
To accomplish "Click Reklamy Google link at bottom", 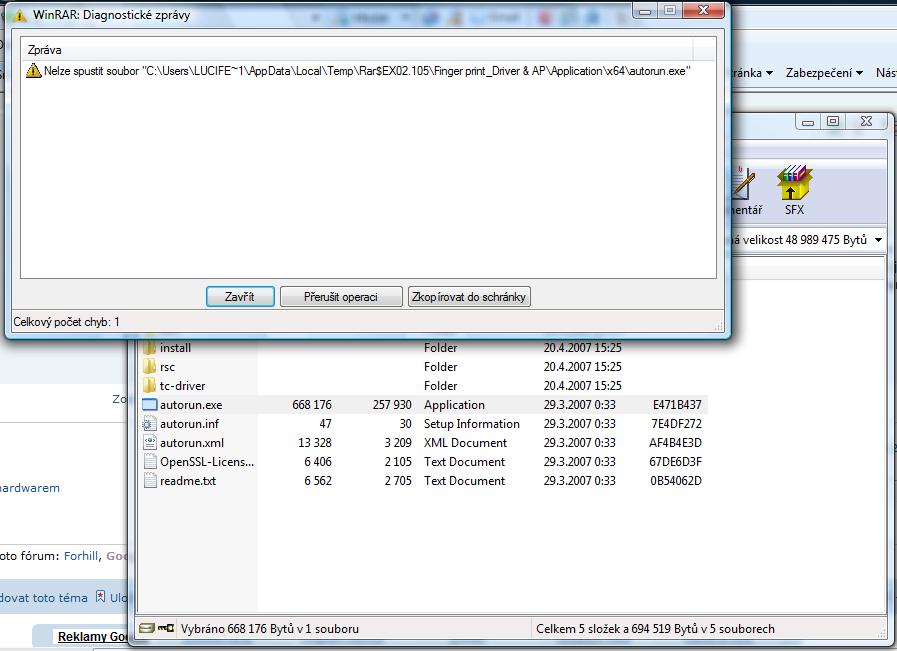I will tap(92, 637).
